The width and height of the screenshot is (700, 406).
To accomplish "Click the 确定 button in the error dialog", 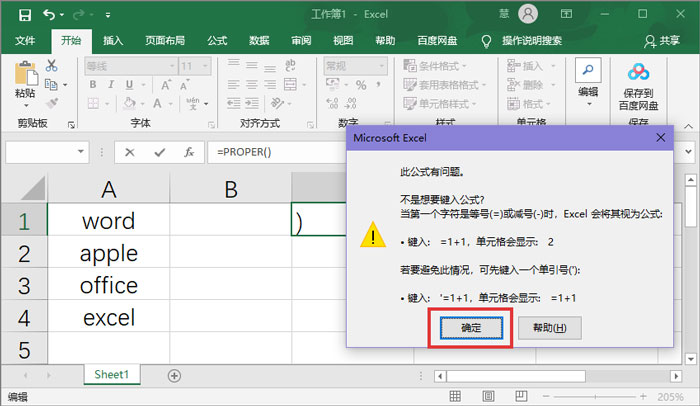I will pyautogui.click(x=470, y=328).
